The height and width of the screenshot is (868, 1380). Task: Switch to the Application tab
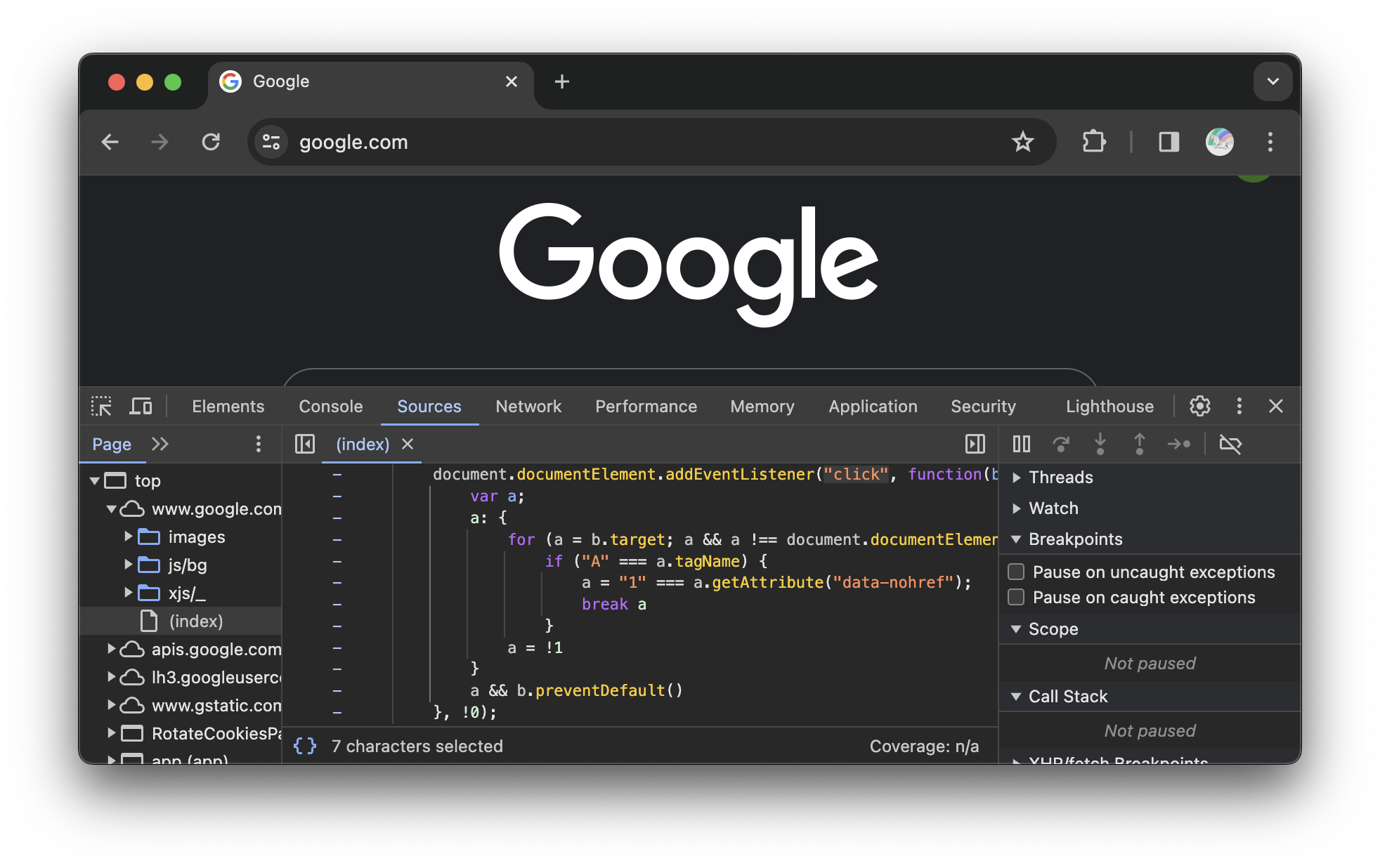873,406
